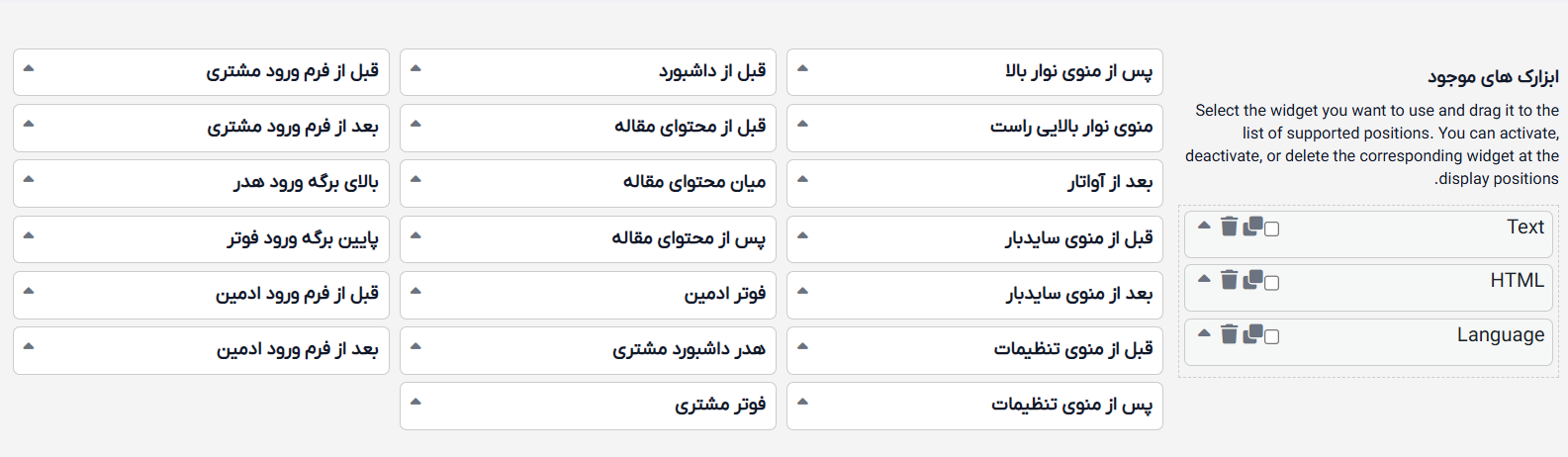Toggle the قبل از داشبورد position arrow

415,68
